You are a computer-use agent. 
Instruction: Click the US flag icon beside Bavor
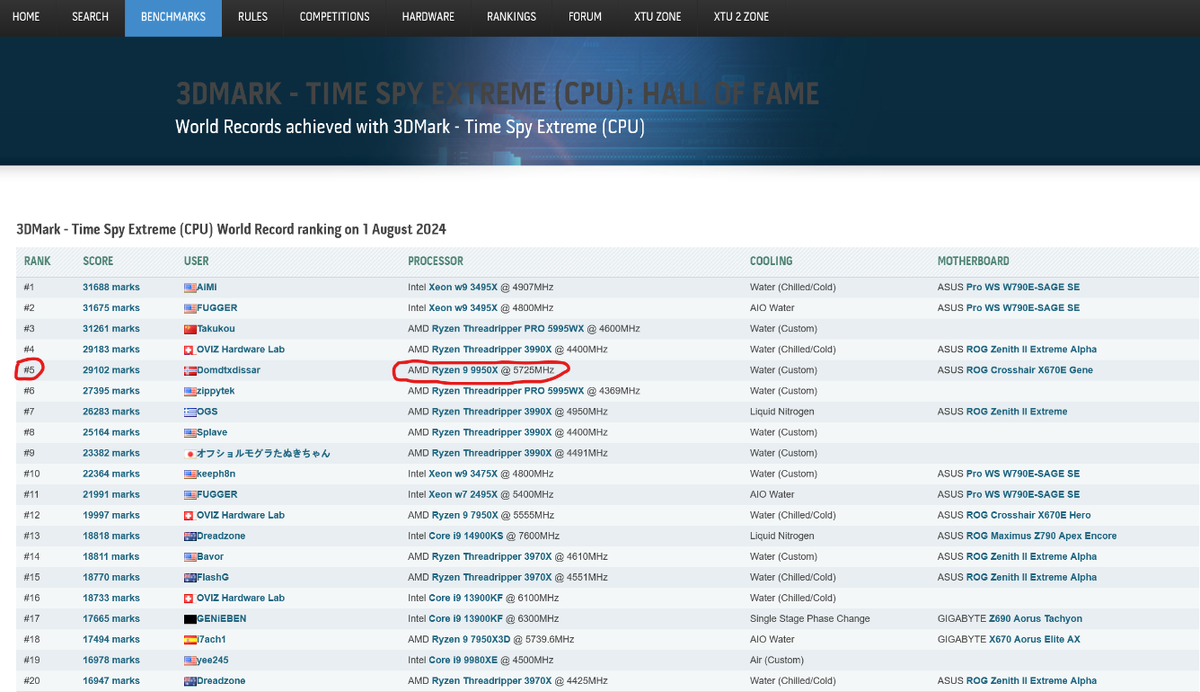tap(190, 557)
